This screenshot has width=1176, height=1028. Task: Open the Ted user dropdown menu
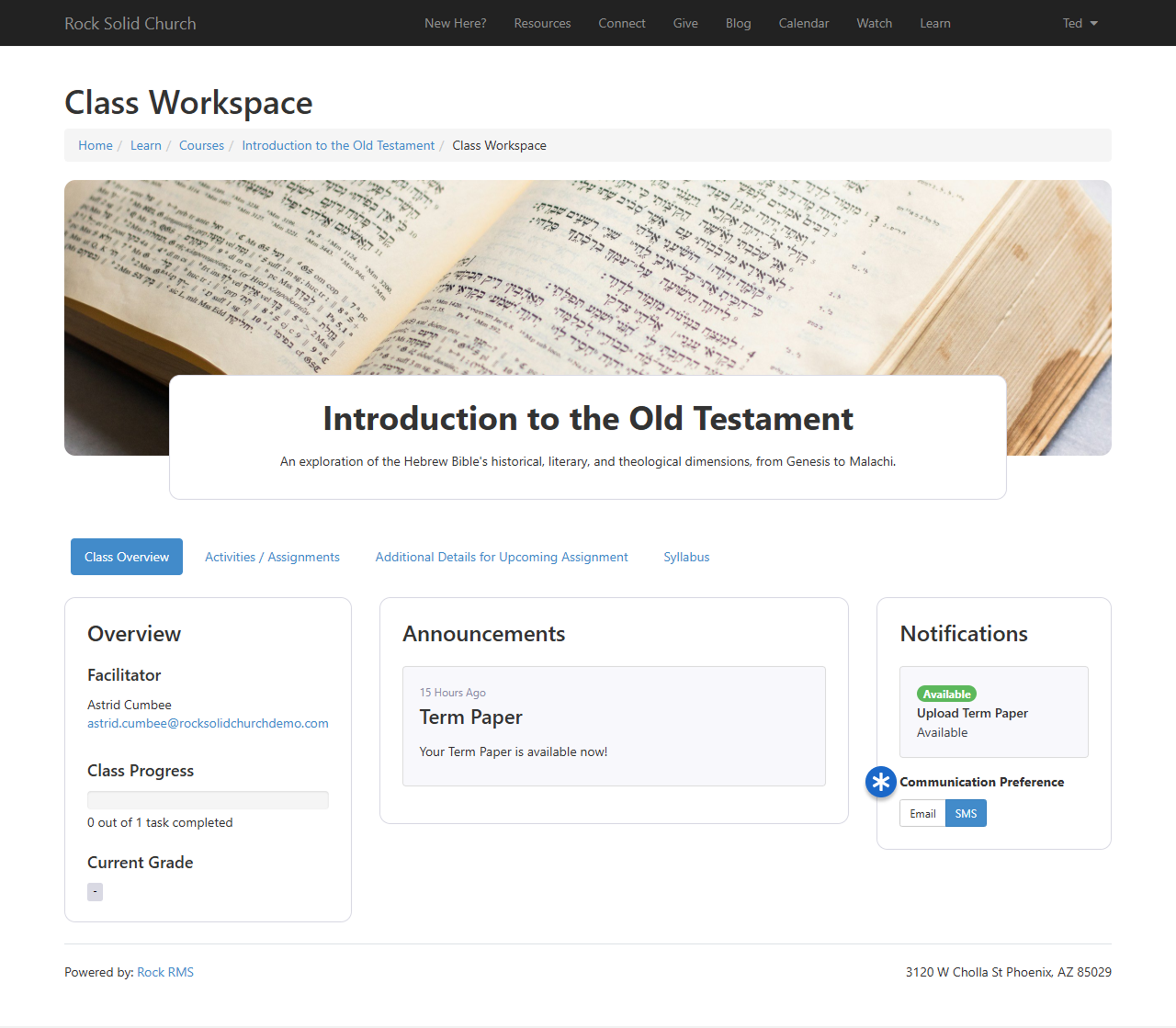[x=1080, y=23]
